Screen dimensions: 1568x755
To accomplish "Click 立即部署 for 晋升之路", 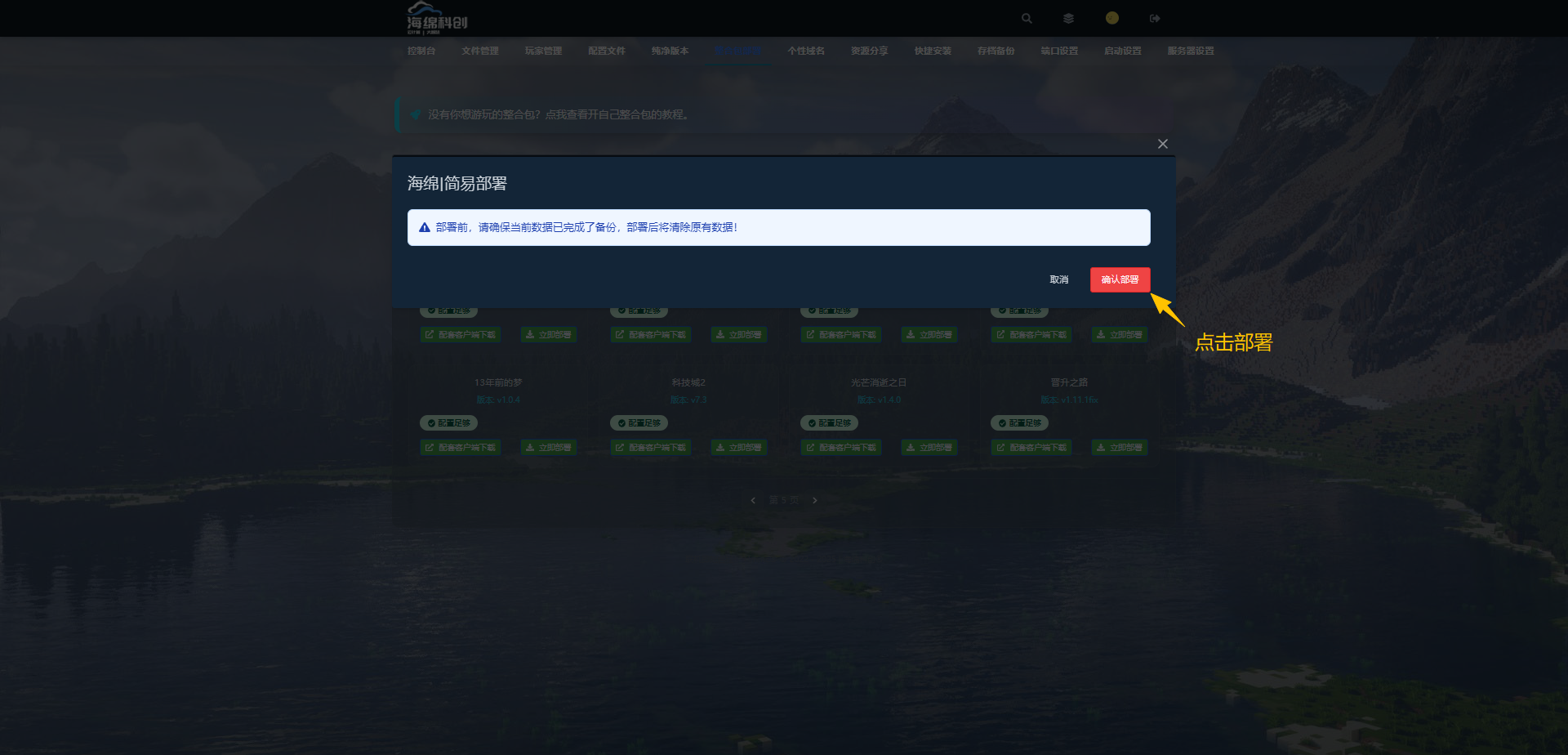I will coord(1119,448).
